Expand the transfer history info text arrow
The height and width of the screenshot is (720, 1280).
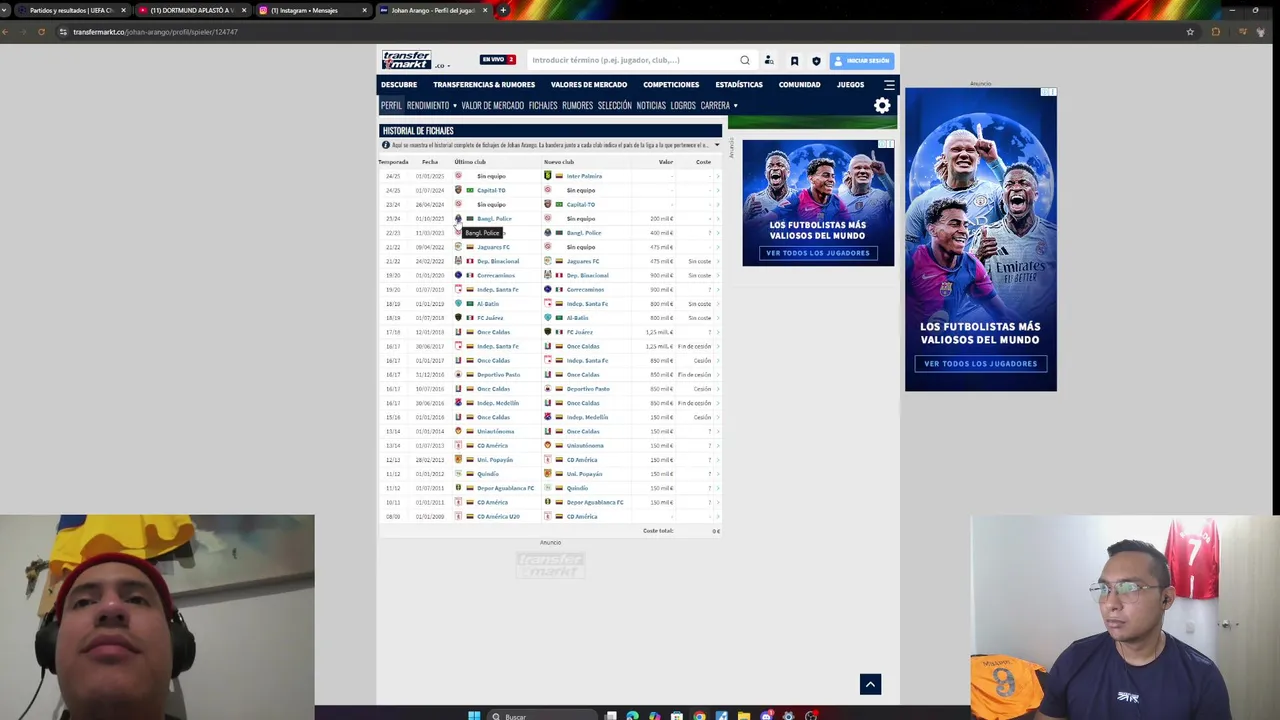[716, 145]
